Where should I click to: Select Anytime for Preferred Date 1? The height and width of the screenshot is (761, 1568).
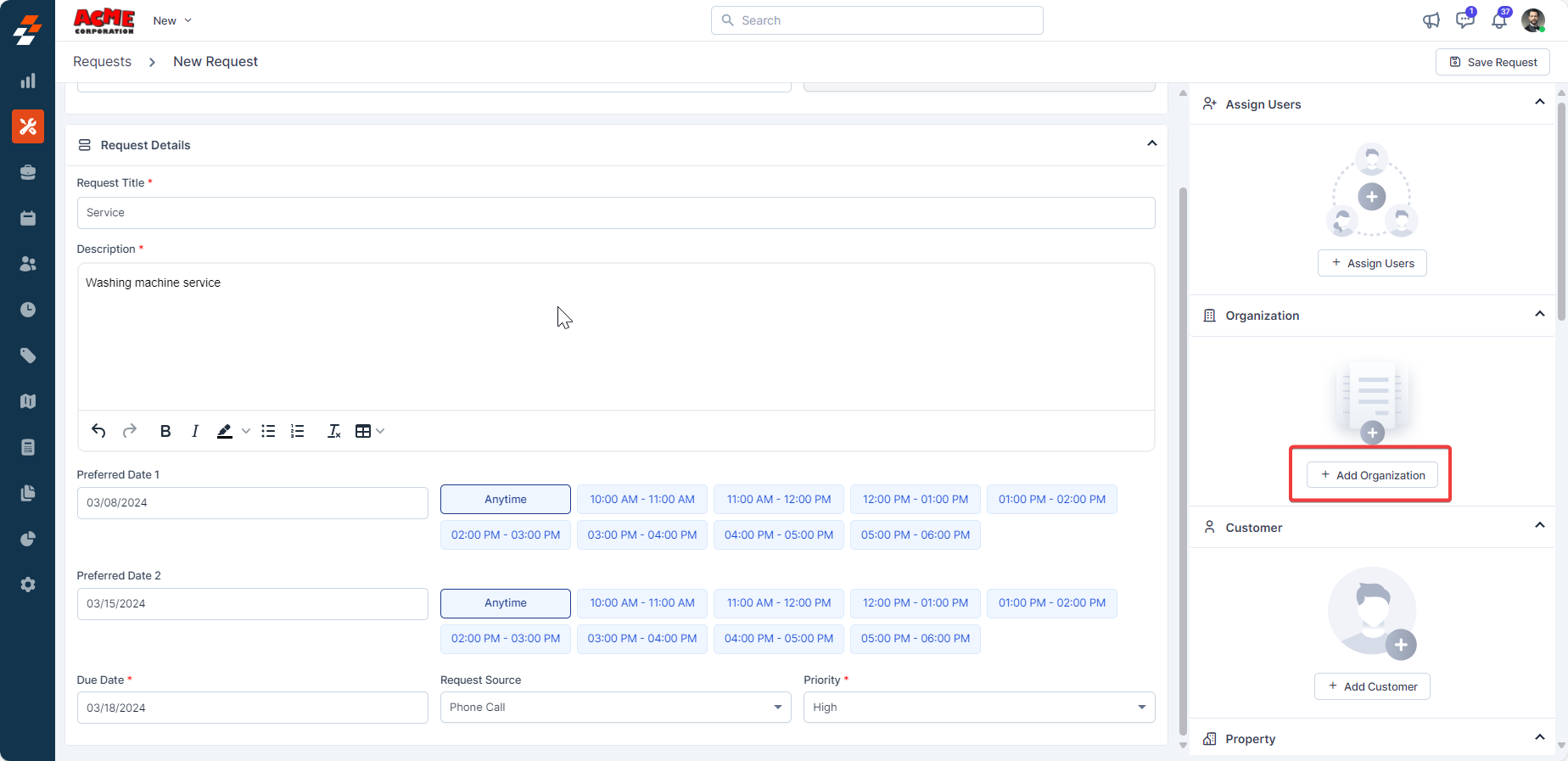[505, 500]
